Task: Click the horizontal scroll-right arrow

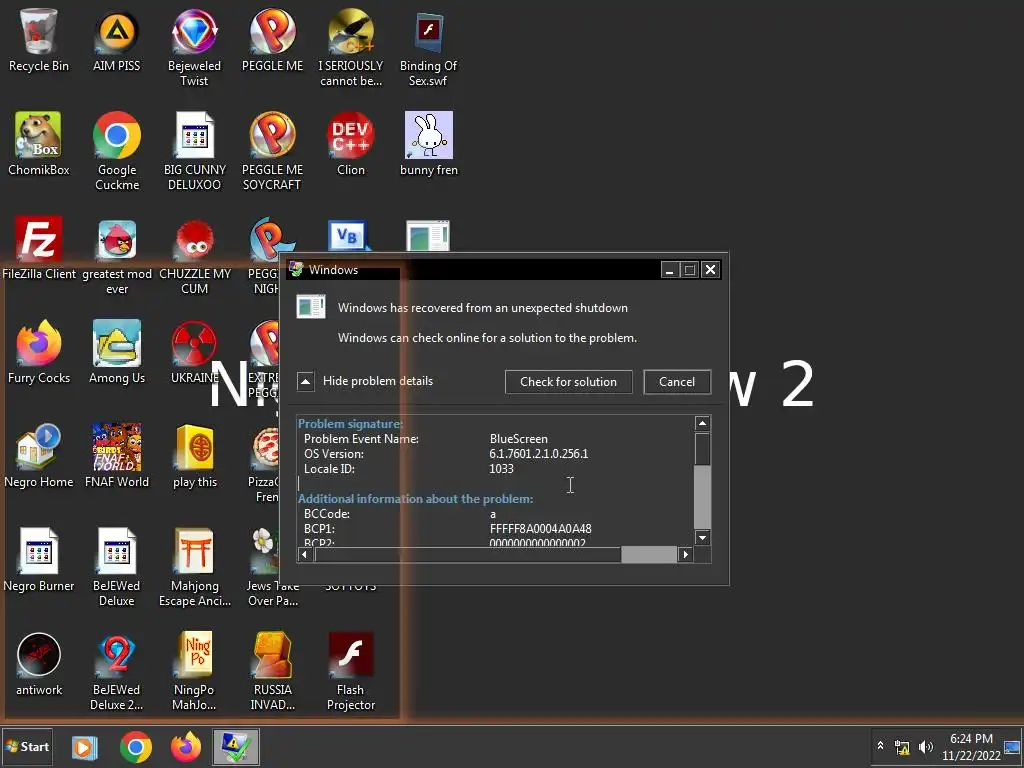Action: tap(685, 554)
